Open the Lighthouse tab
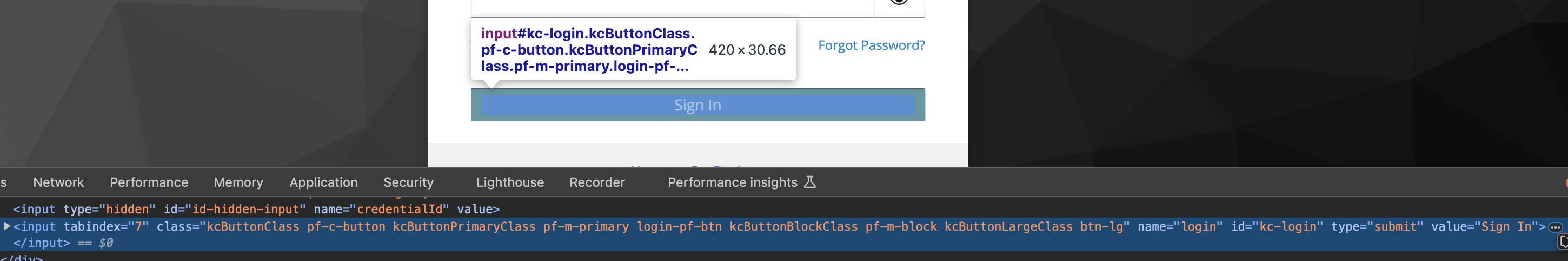 point(510,182)
